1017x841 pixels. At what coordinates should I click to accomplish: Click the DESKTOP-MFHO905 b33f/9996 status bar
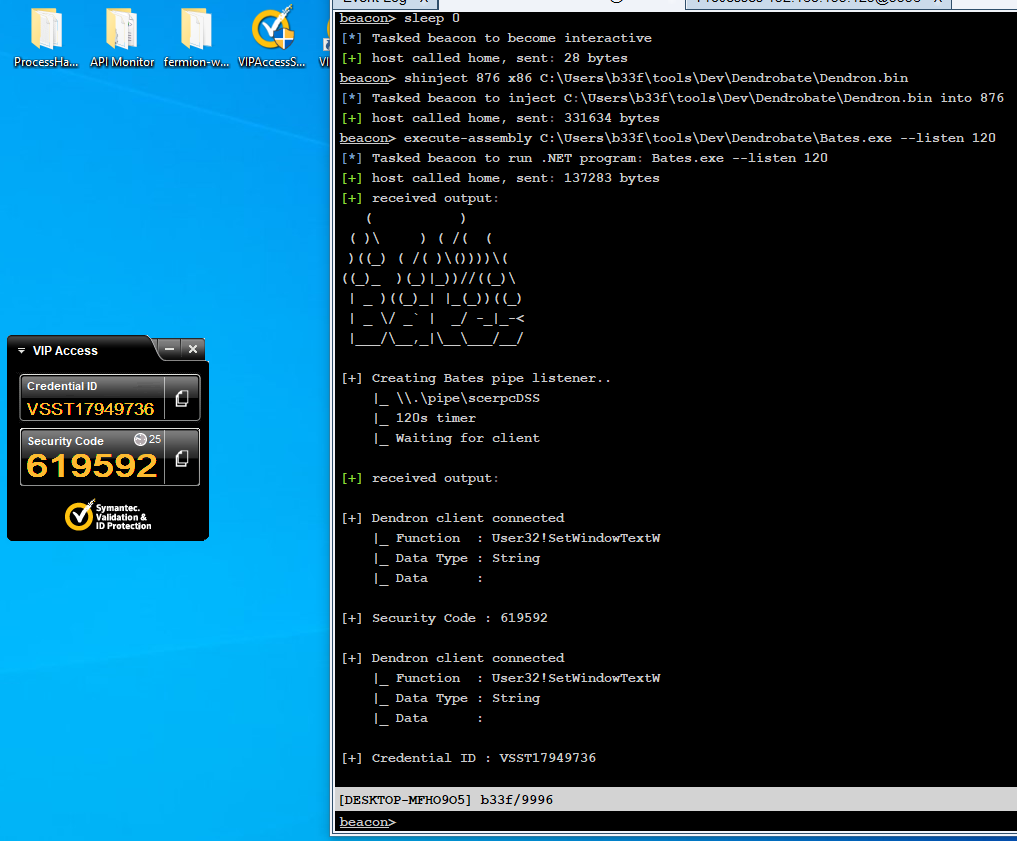pos(676,800)
